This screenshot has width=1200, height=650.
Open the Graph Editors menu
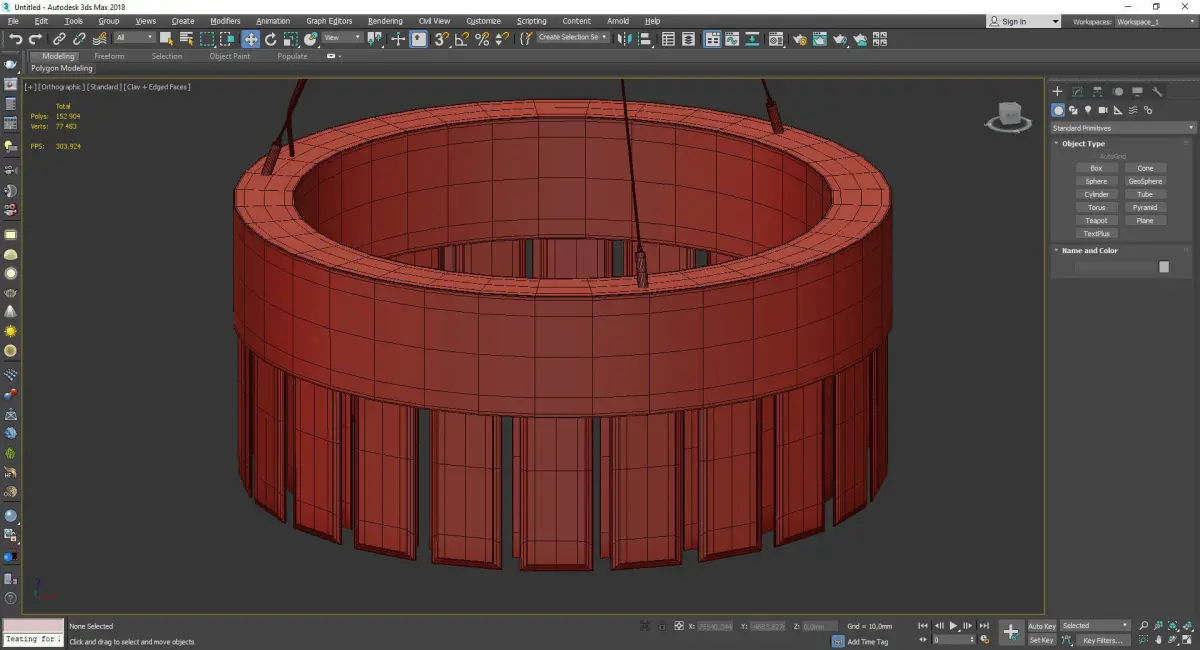click(x=329, y=21)
